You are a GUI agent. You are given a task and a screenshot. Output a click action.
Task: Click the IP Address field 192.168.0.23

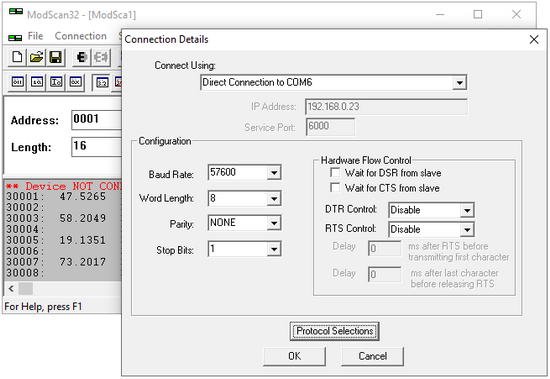387,107
